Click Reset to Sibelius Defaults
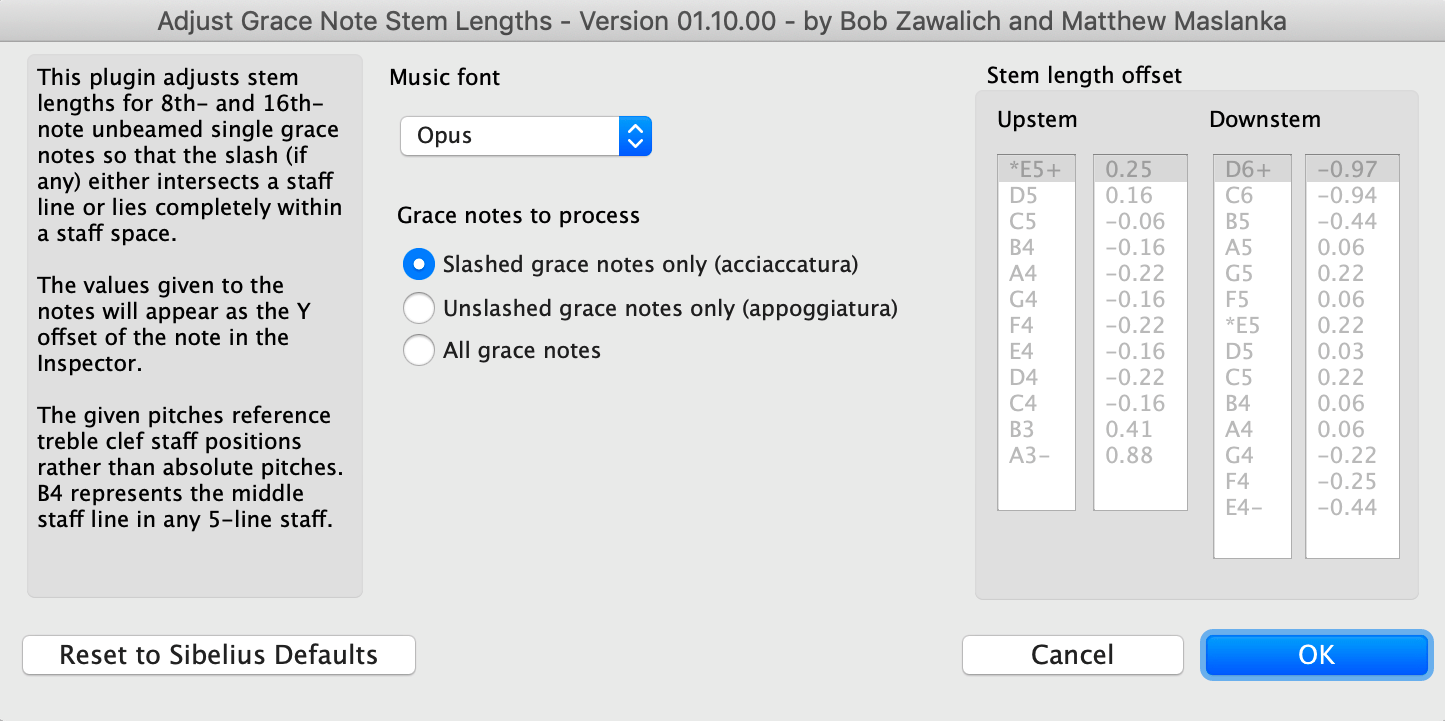 [218, 655]
